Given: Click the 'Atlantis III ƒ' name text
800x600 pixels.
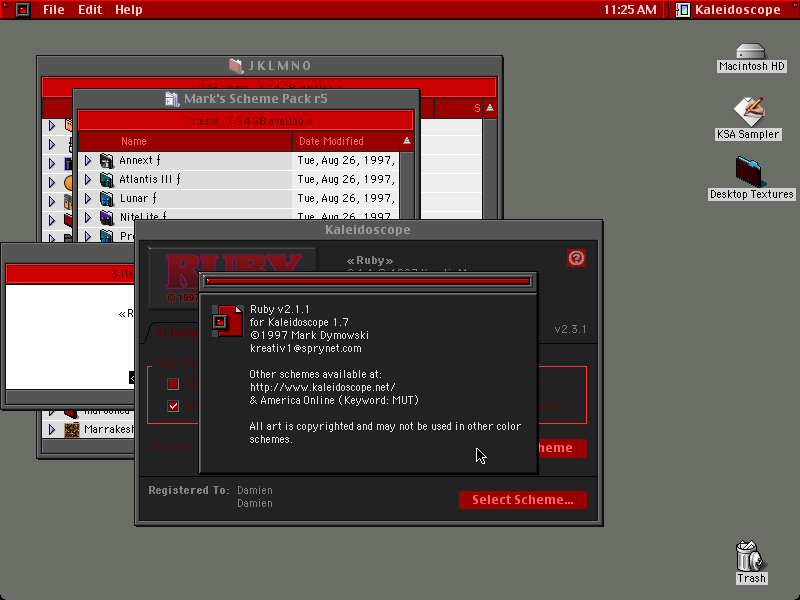Looking at the screenshot, I should 150,180.
